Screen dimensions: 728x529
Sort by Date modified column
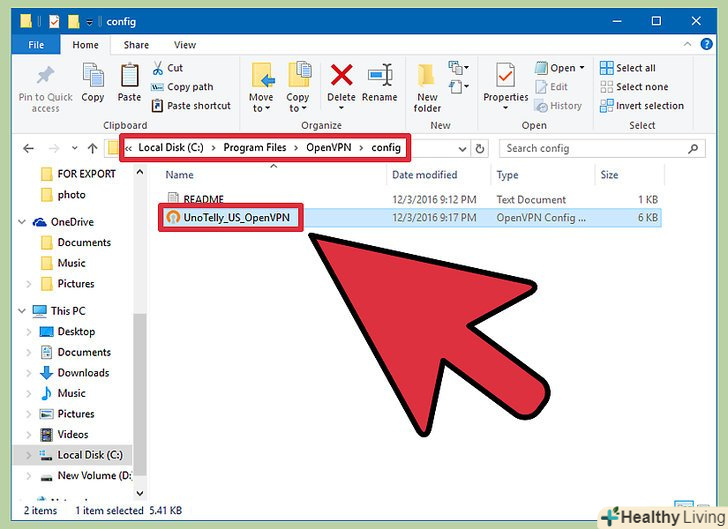(425, 175)
